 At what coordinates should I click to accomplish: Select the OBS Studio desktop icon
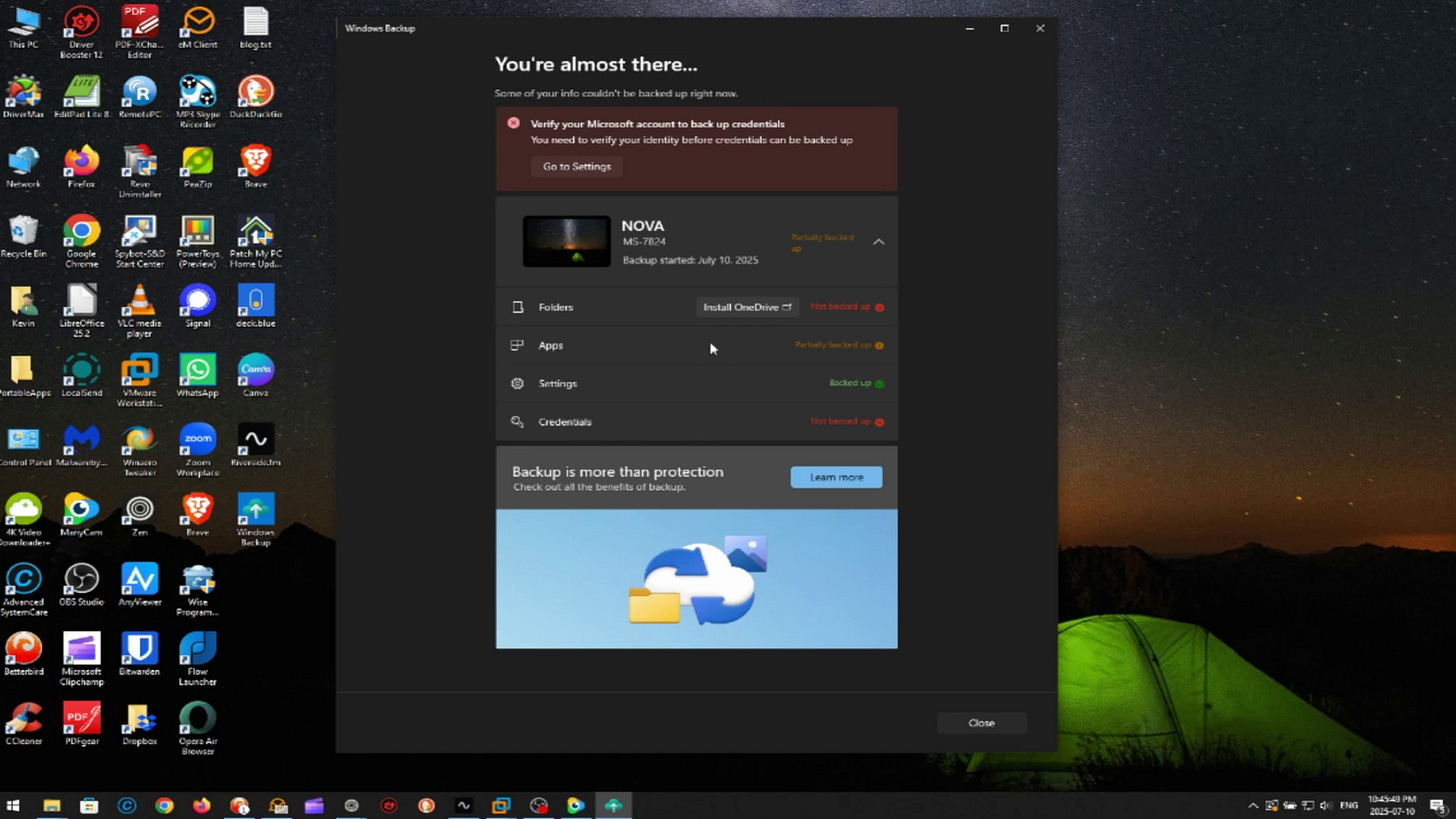[x=81, y=585]
